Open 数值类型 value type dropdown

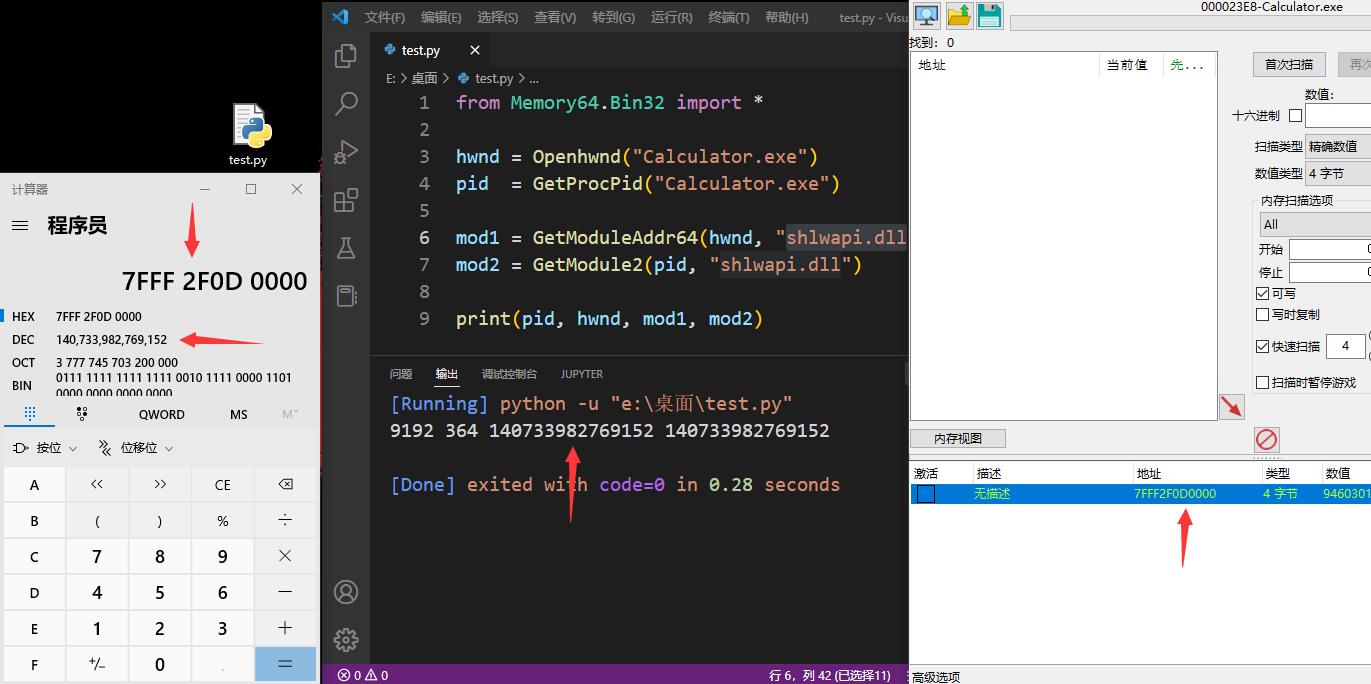coord(1338,173)
